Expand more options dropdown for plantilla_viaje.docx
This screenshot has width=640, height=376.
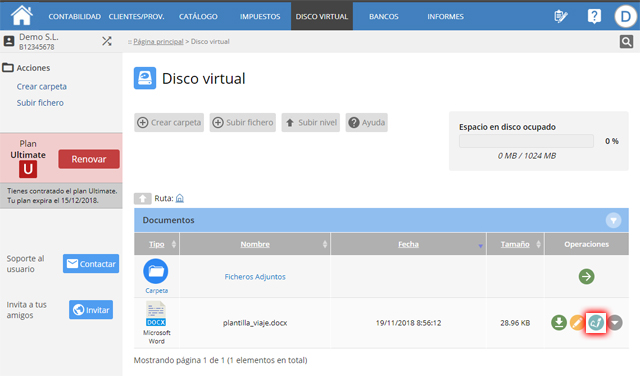click(615, 323)
